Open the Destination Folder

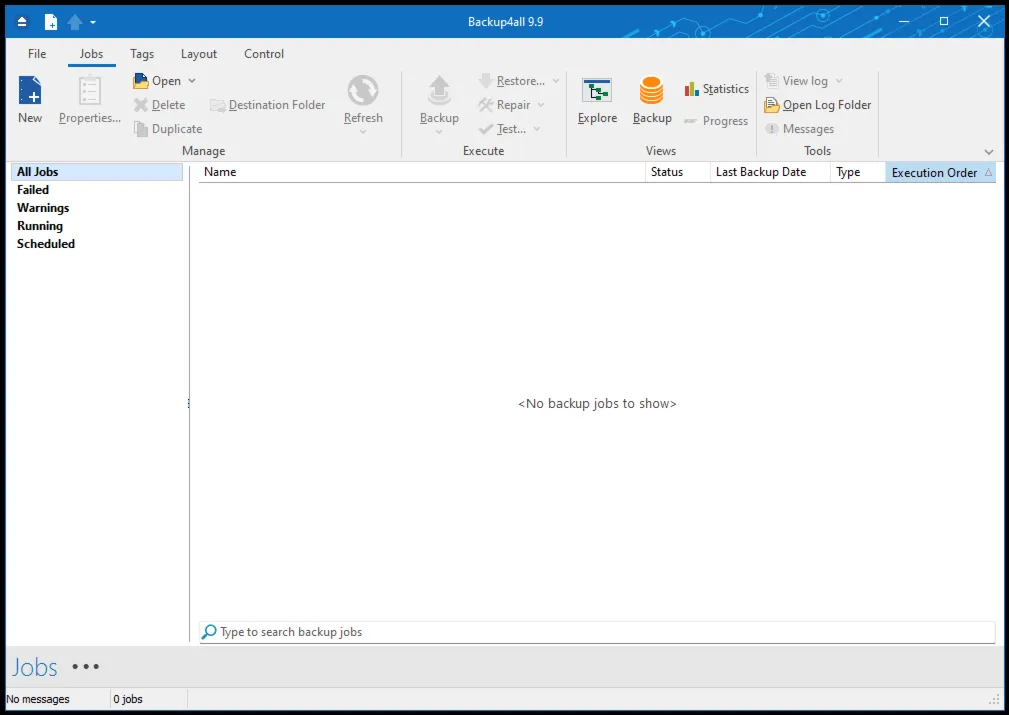pos(268,105)
